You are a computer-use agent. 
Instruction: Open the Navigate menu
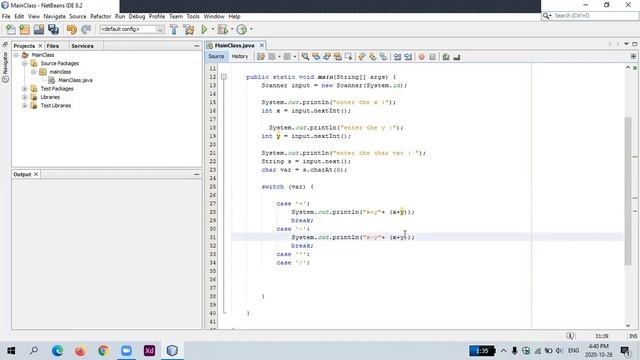click(x=54, y=16)
